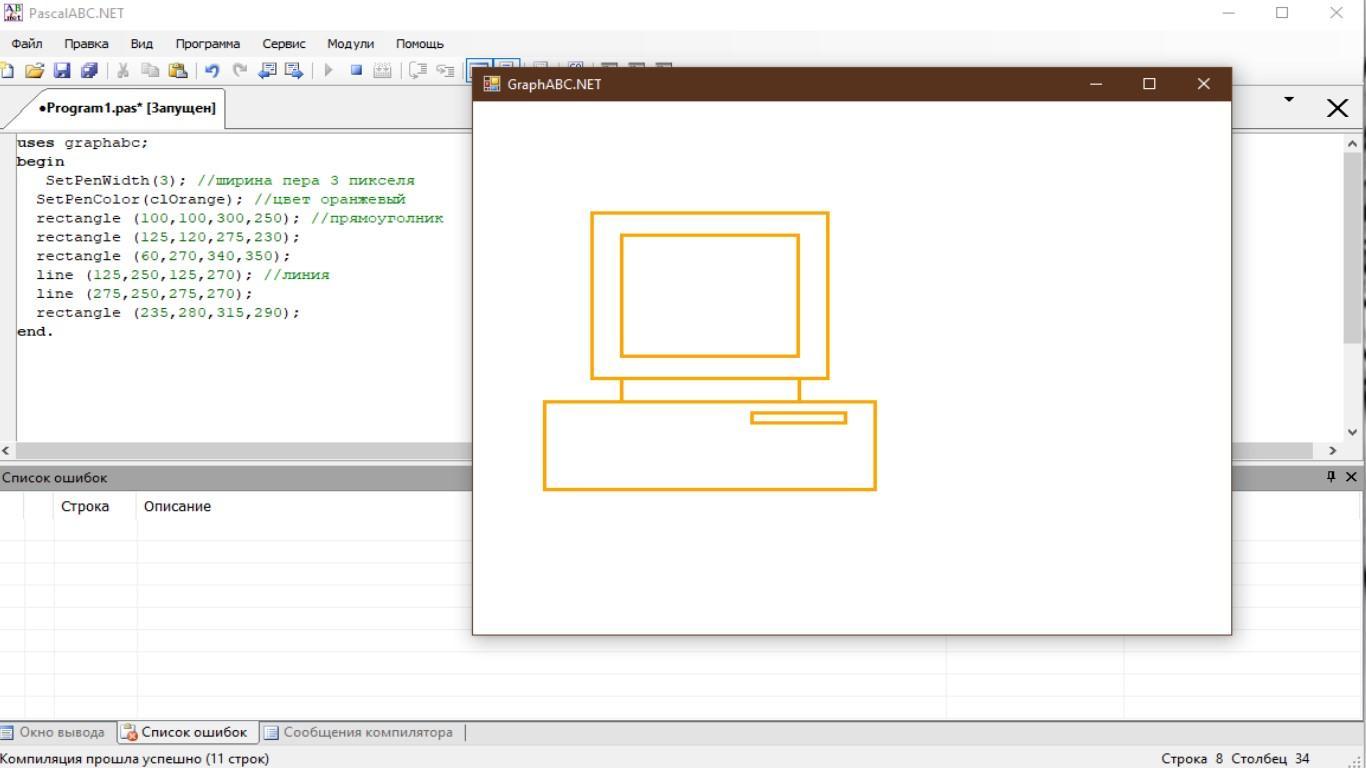Open the Сервис menu
This screenshot has width=1366, height=768.
284,44
